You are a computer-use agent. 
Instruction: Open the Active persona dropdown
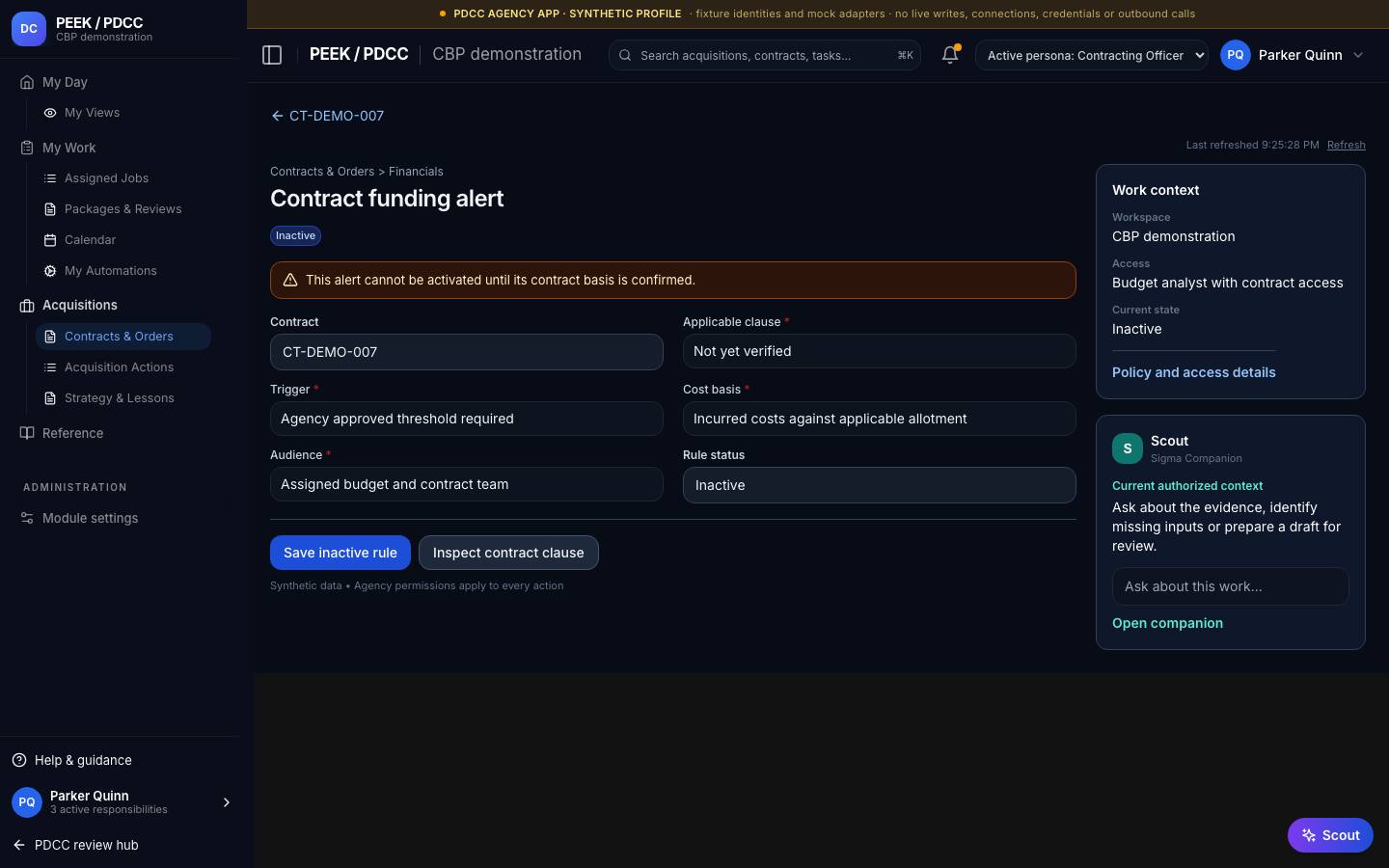pyautogui.click(x=1092, y=55)
